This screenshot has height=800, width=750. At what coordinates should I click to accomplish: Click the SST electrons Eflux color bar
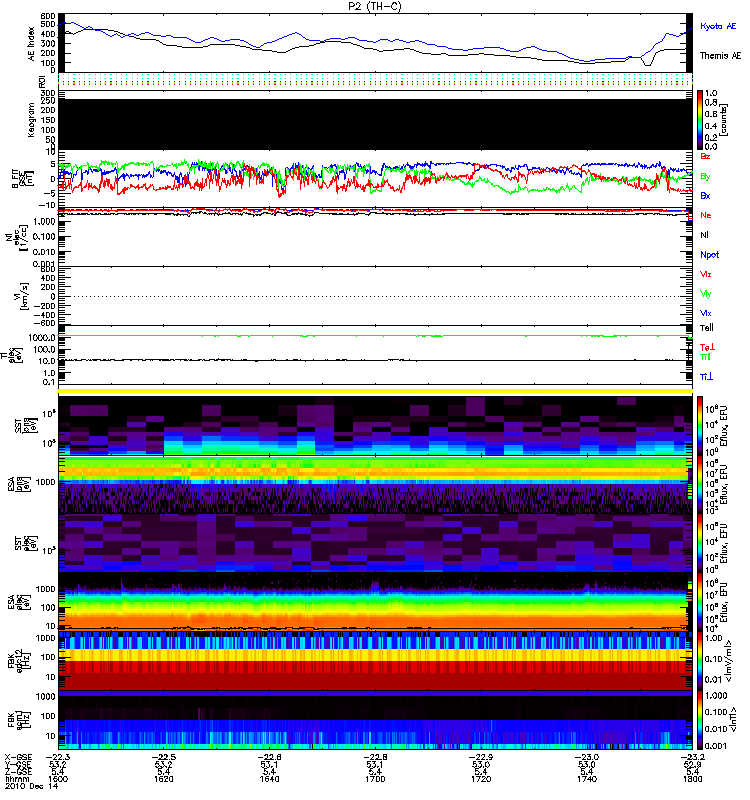pos(700,543)
